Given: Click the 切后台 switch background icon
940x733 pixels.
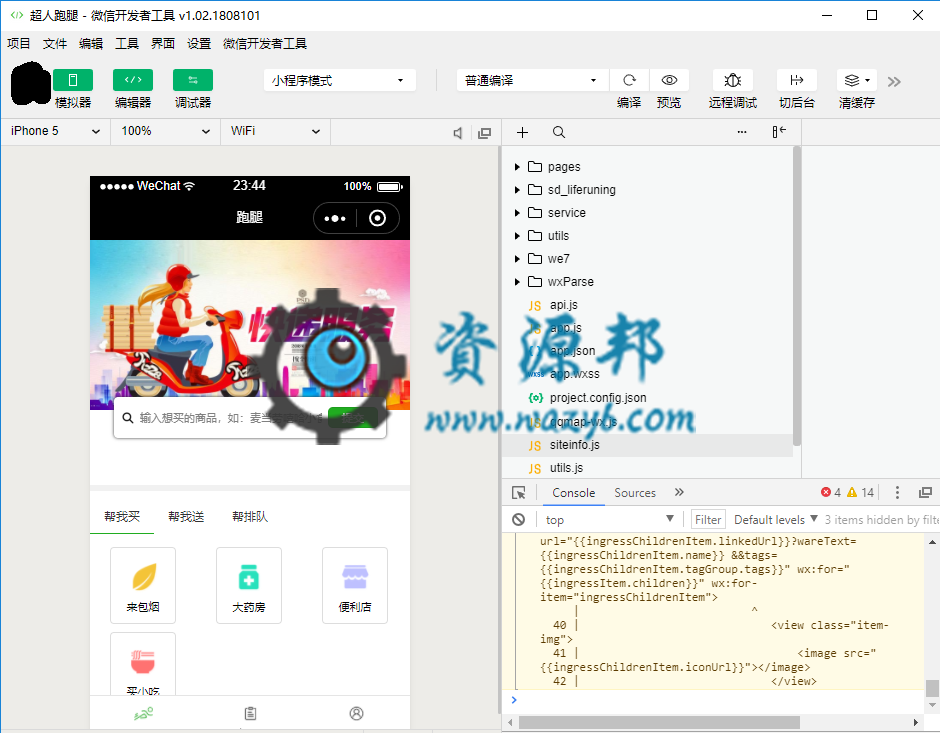Looking at the screenshot, I should (x=797, y=80).
